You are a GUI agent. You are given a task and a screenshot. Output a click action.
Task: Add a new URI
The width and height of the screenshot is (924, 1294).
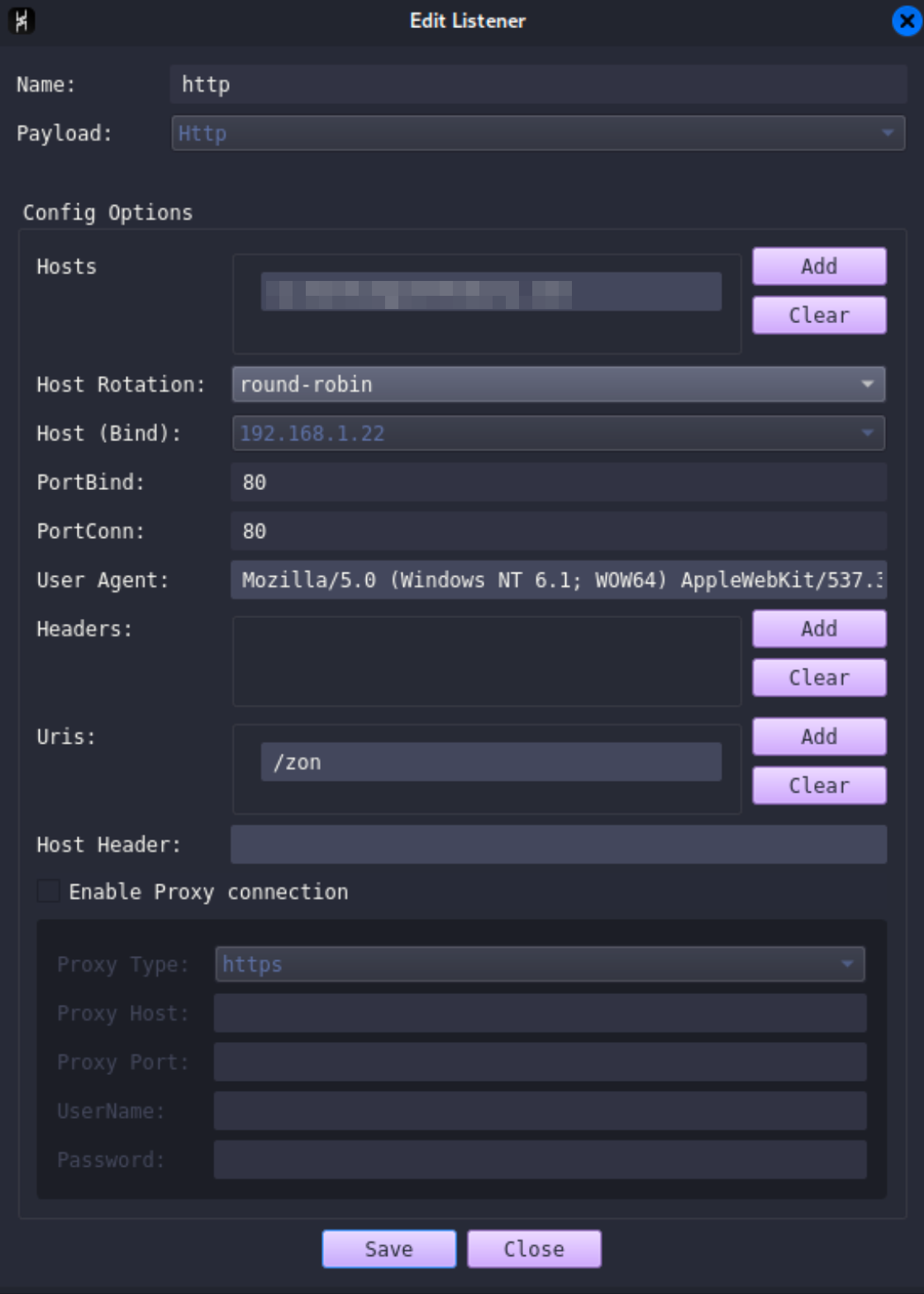click(819, 736)
